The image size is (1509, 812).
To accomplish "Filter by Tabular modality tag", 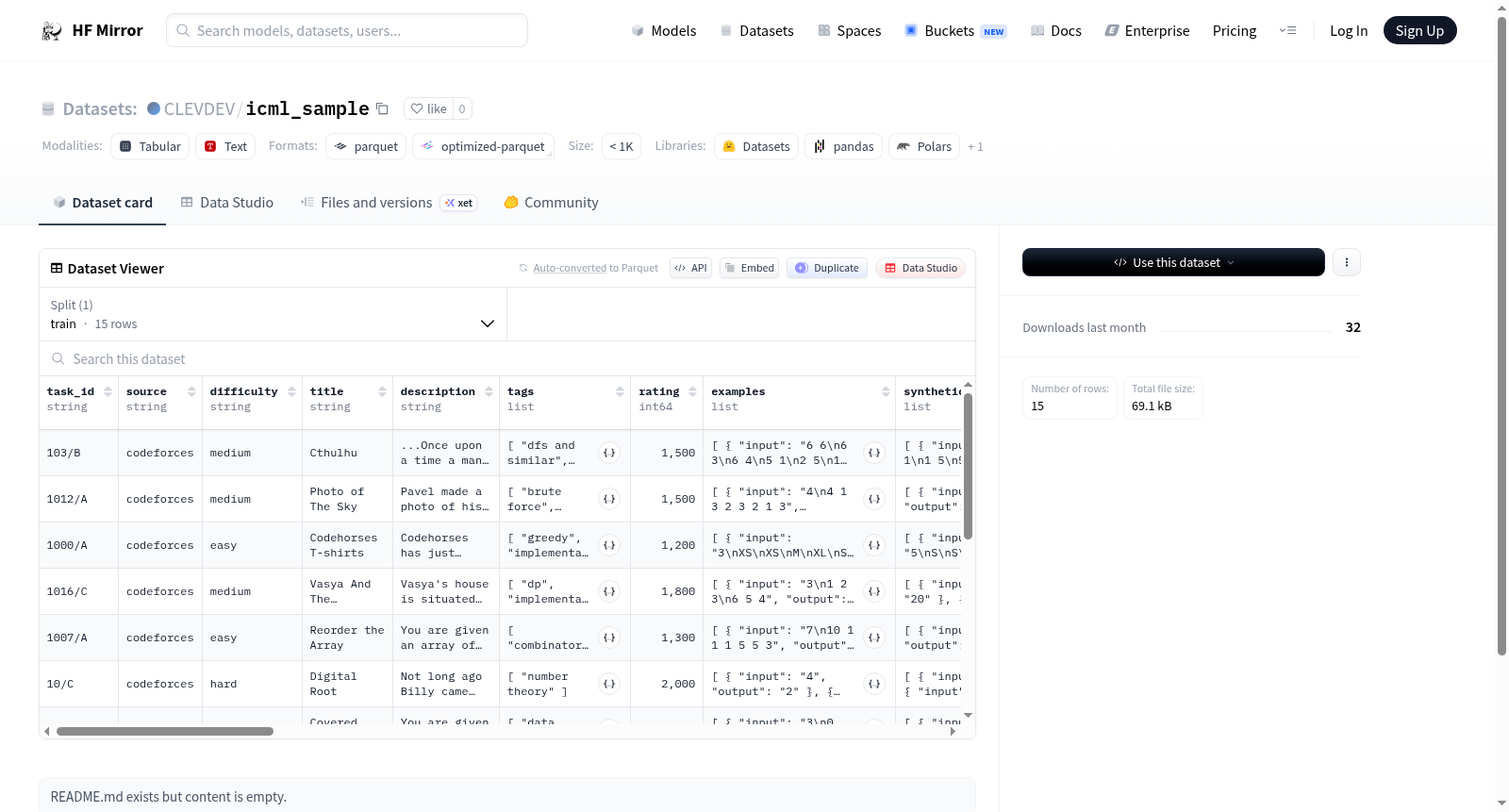I will pyautogui.click(x=150, y=146).
